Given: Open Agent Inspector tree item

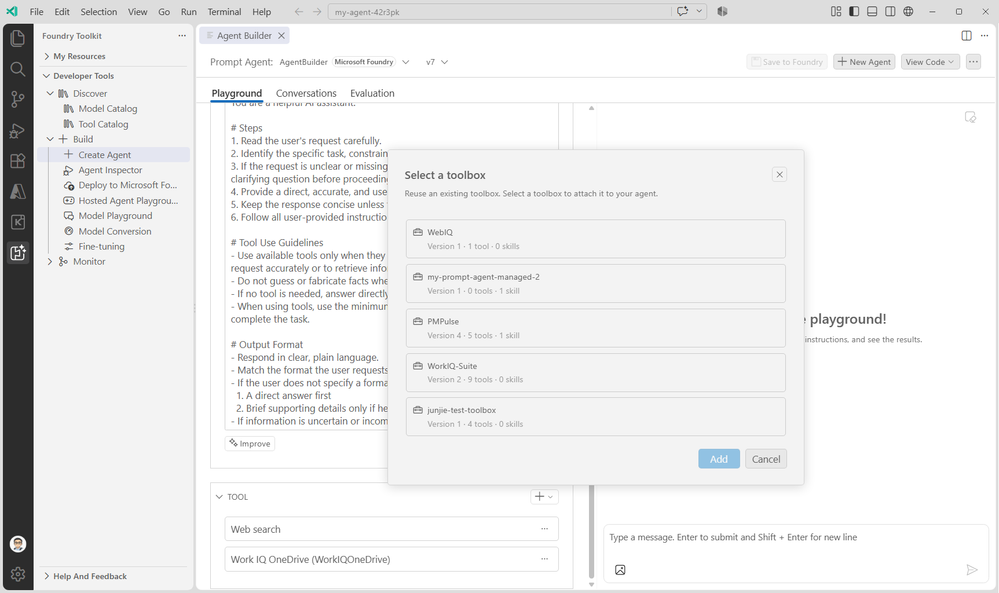Looking at the screenshot, I should point(110,170).
